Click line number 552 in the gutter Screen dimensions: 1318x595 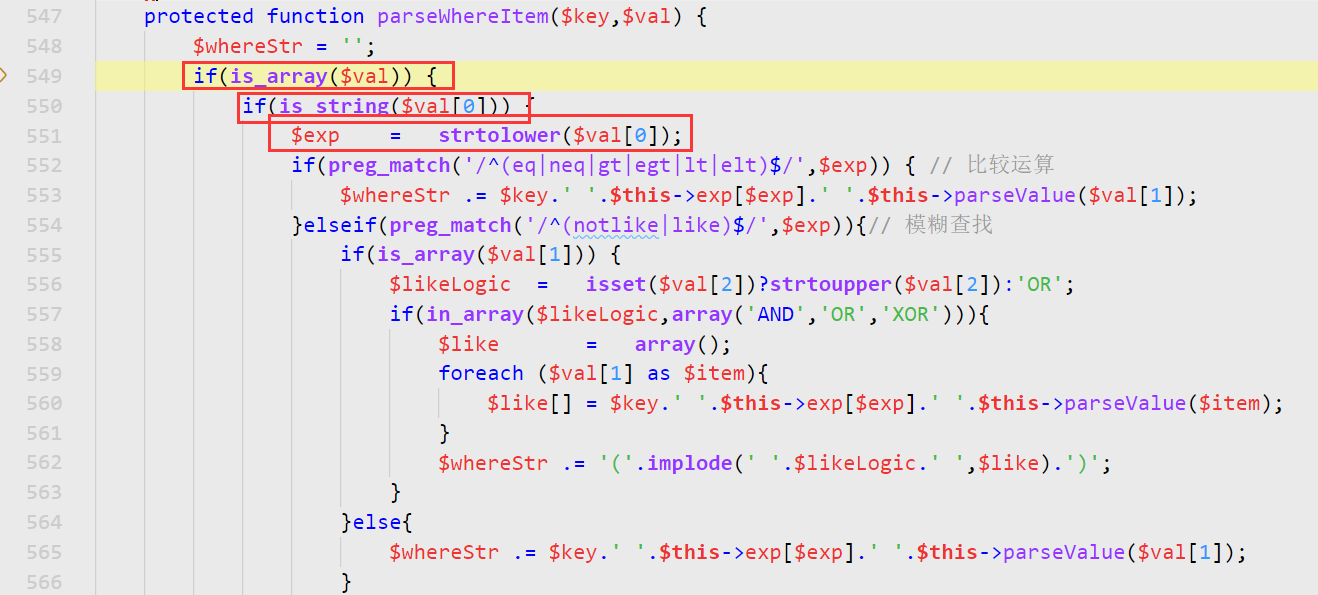coord(43,165)
